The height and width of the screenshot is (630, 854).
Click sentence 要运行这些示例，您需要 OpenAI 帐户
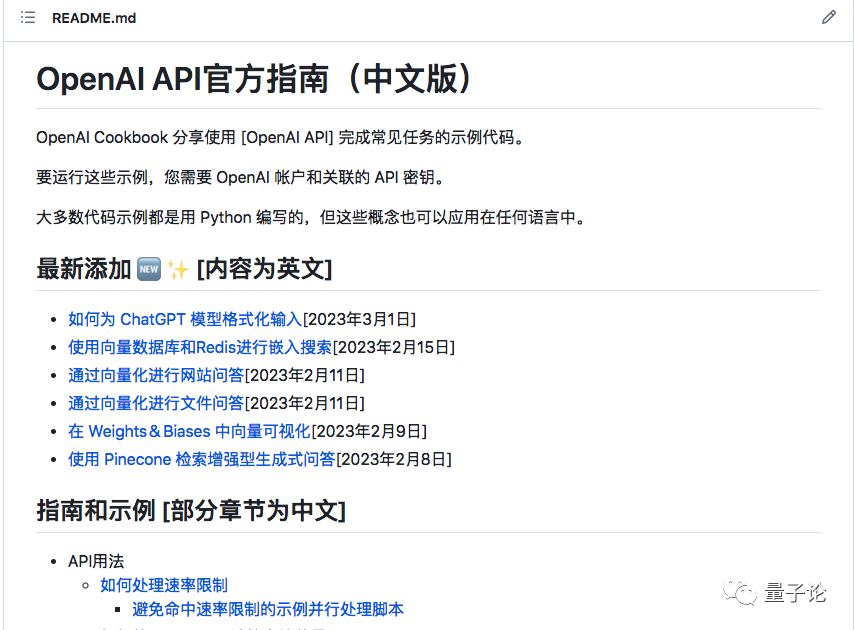241,177
